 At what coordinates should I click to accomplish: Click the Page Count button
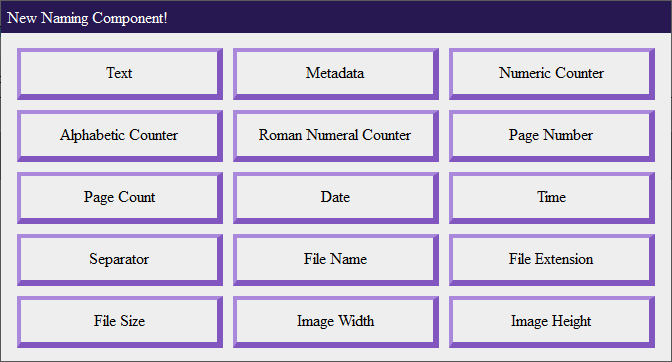point(120,198)
